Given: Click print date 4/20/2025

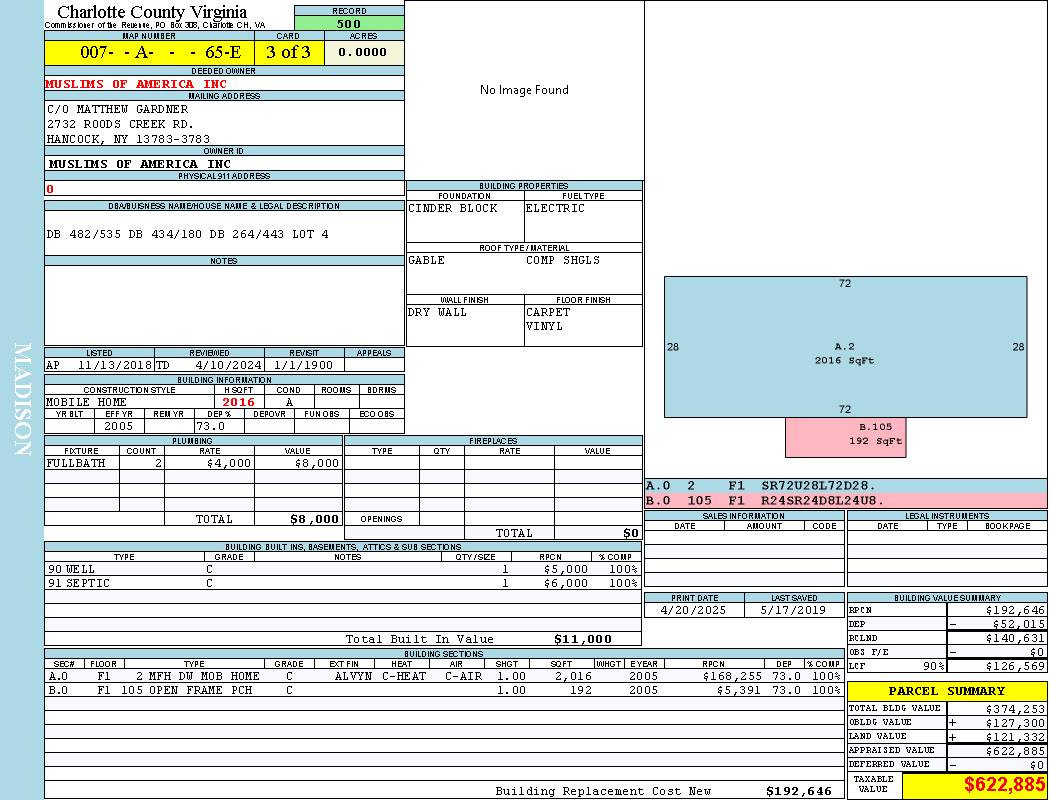Looking at the screenshot, I should [693, 611].
